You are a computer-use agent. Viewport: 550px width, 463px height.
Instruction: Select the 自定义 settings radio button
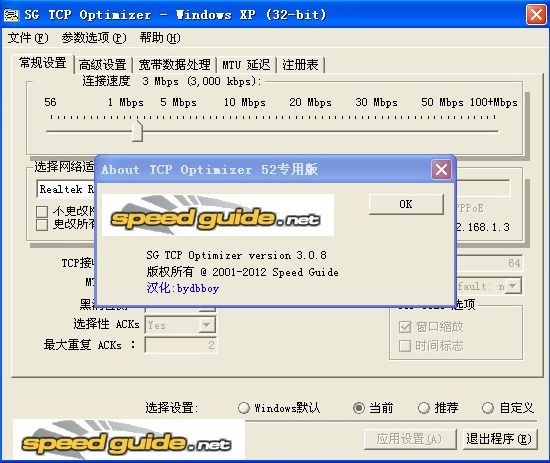(488, 408)
